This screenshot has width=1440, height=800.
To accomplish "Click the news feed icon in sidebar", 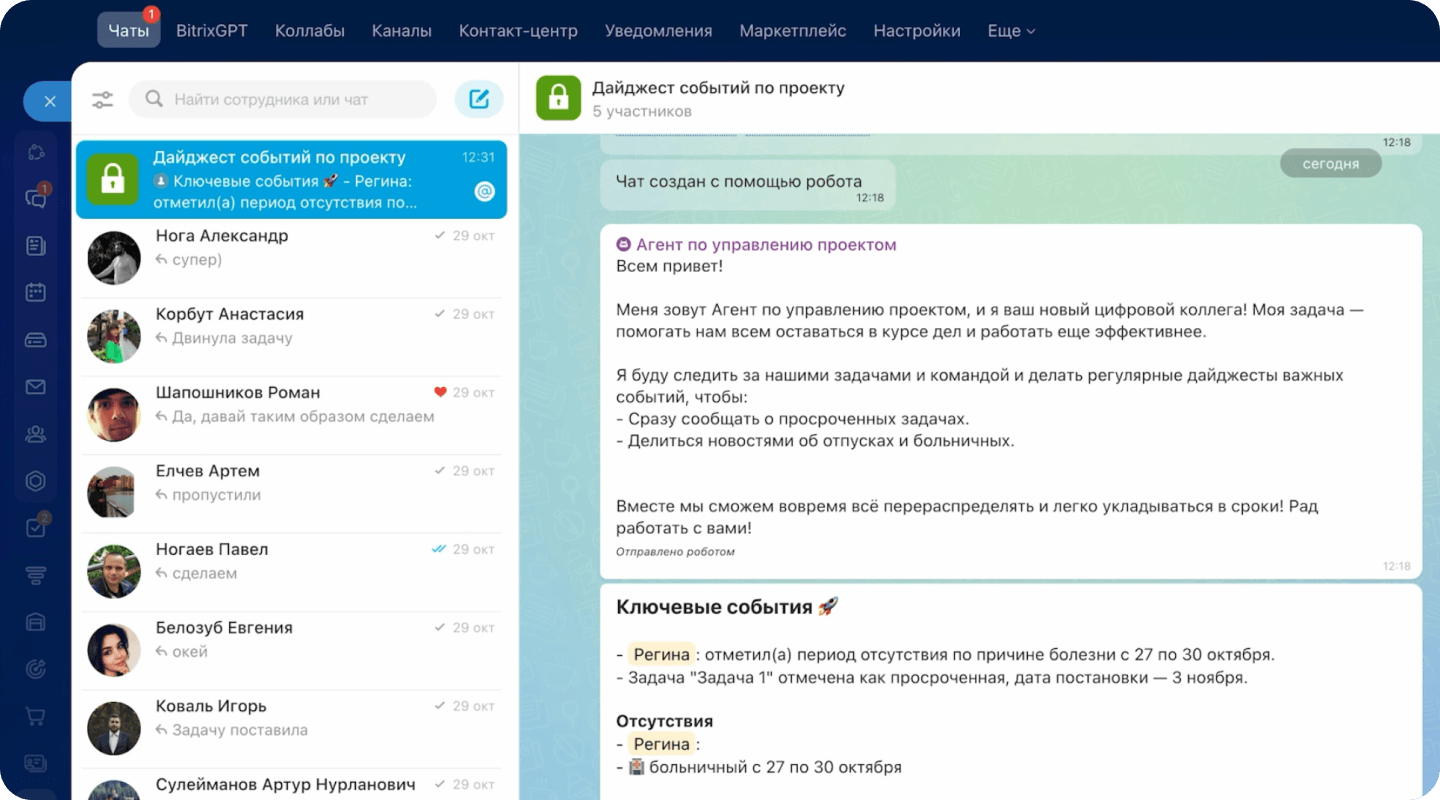I will [36, 245].
